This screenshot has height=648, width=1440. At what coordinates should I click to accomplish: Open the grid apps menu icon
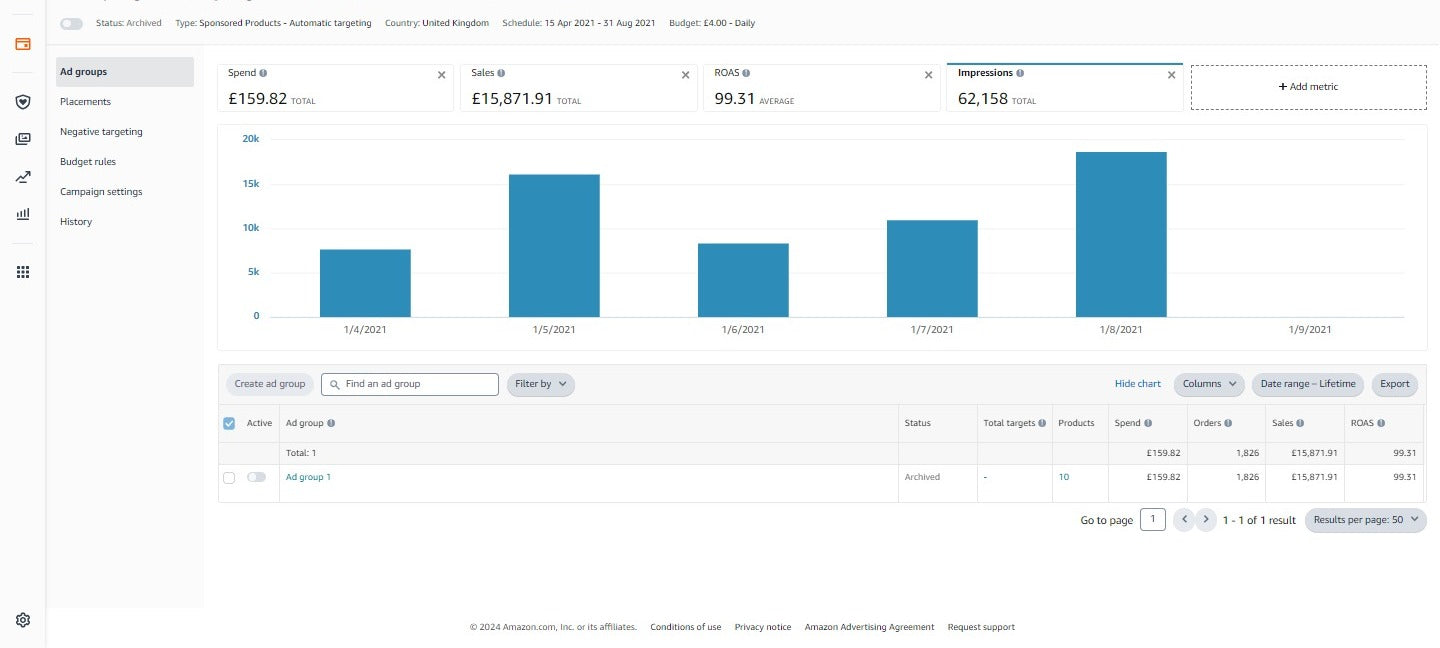(22, 272)
